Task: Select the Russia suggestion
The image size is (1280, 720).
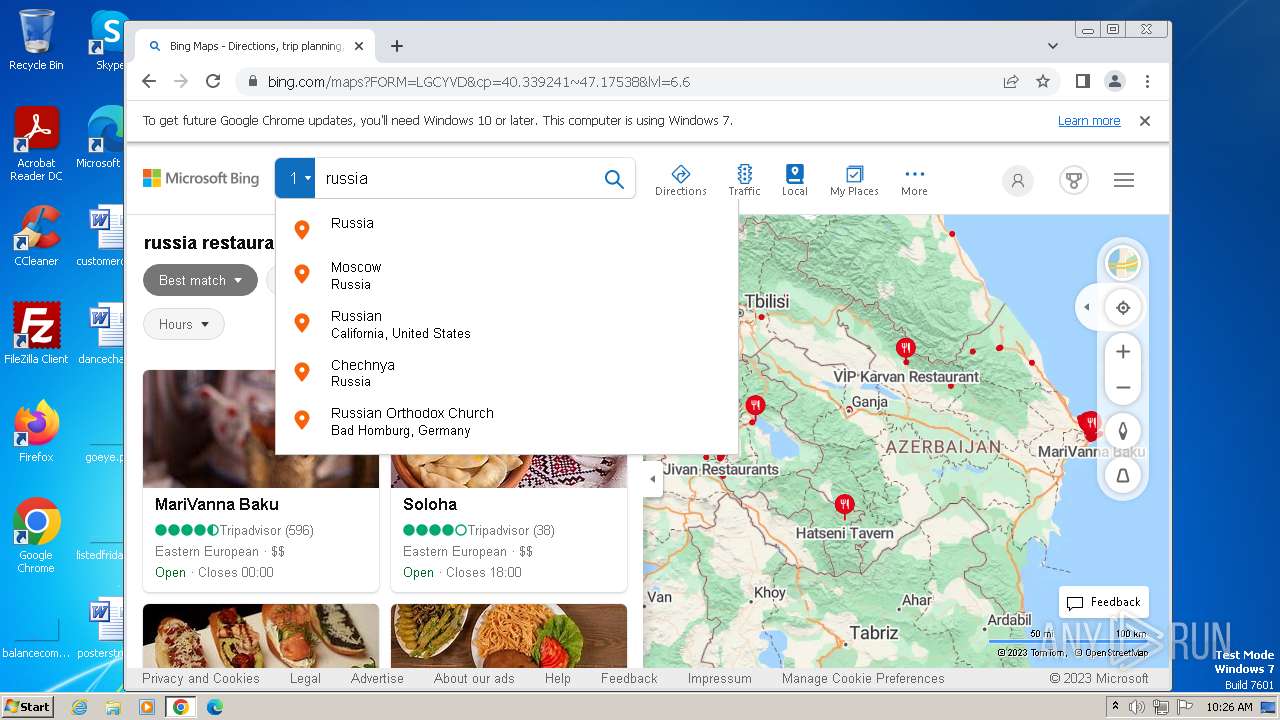Action: point(507,224)
